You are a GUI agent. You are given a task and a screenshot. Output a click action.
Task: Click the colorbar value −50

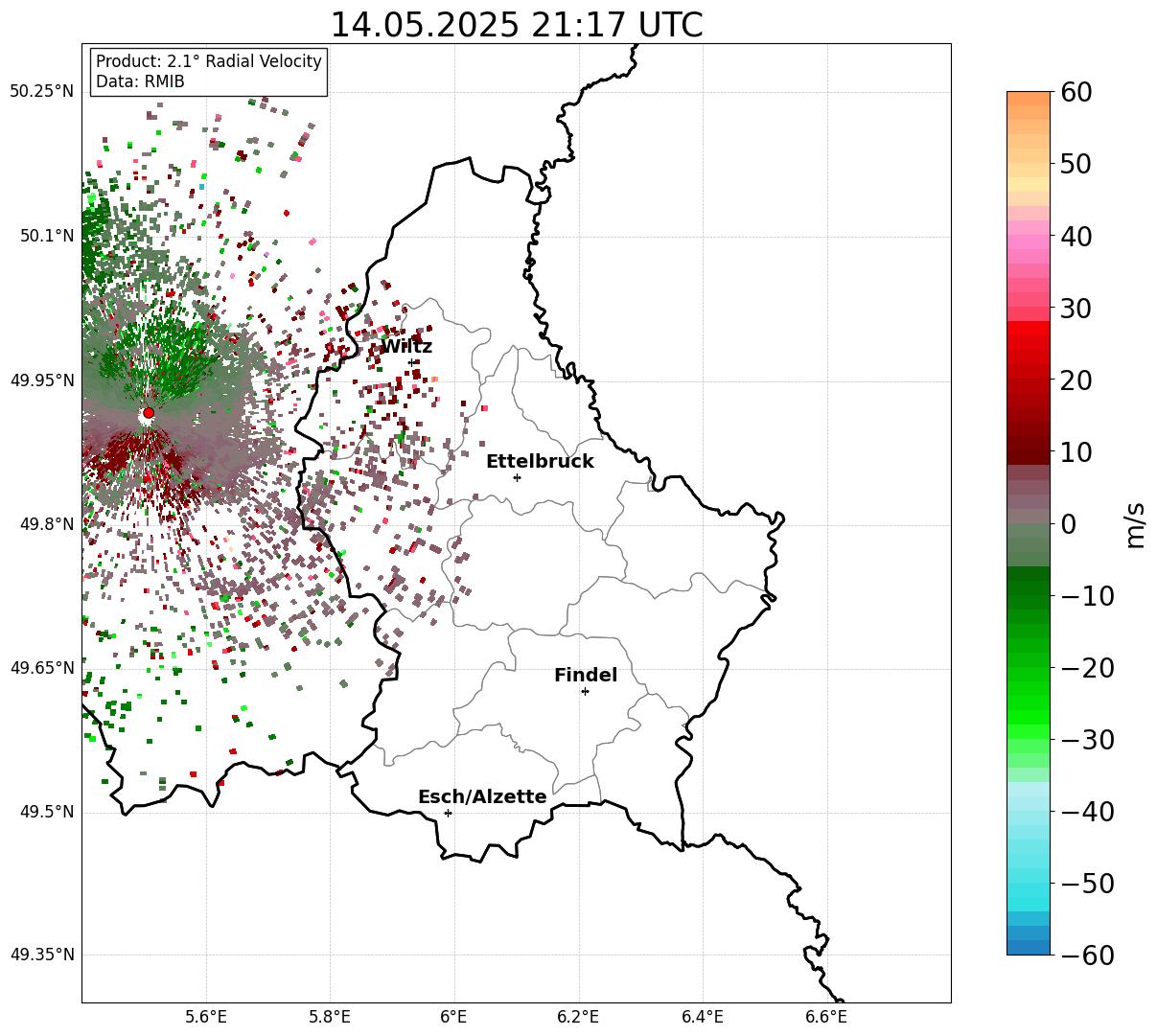coord(1088,884)
